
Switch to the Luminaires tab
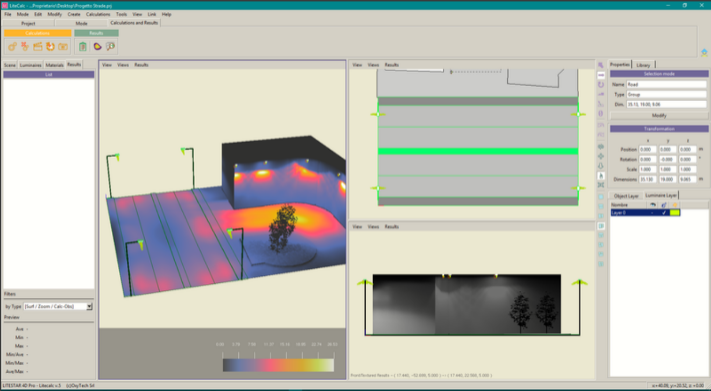pos(30,65)
